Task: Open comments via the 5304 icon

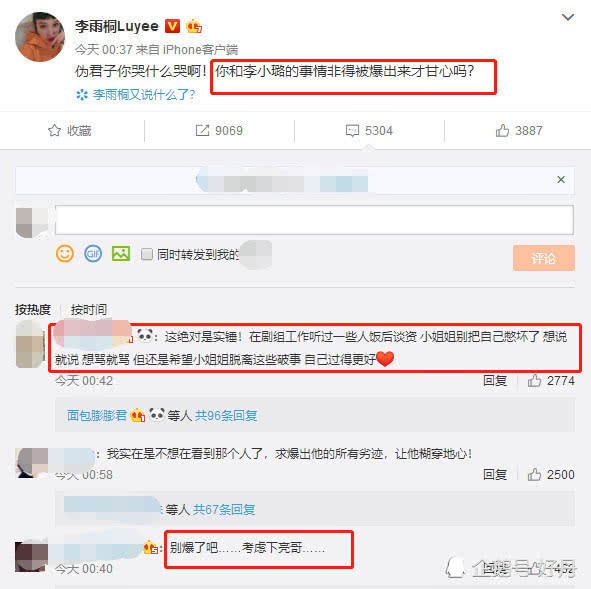Action: tap(352, 130)
